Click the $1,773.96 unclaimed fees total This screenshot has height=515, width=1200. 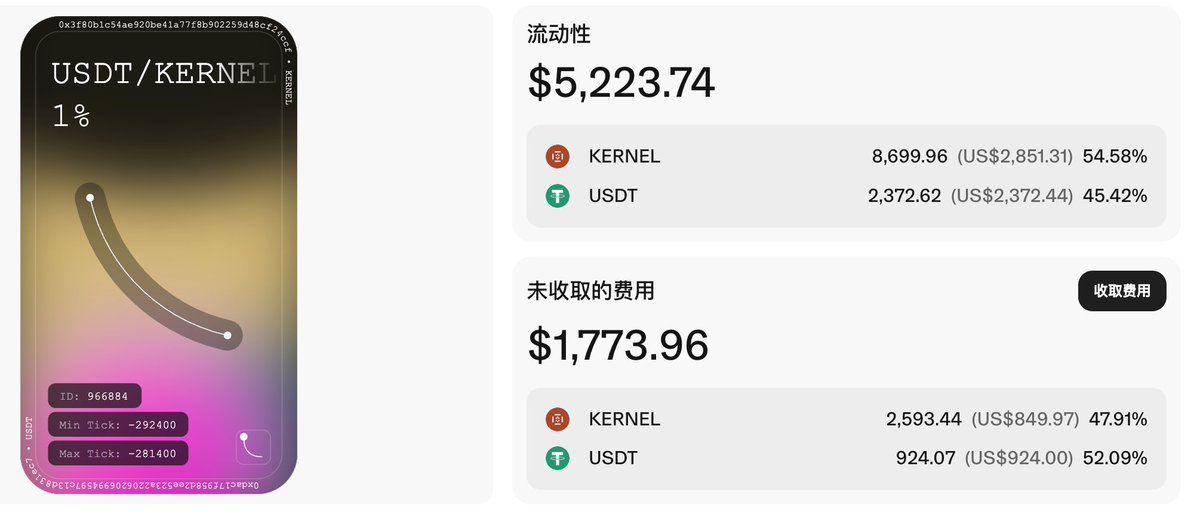pos(618,345)
